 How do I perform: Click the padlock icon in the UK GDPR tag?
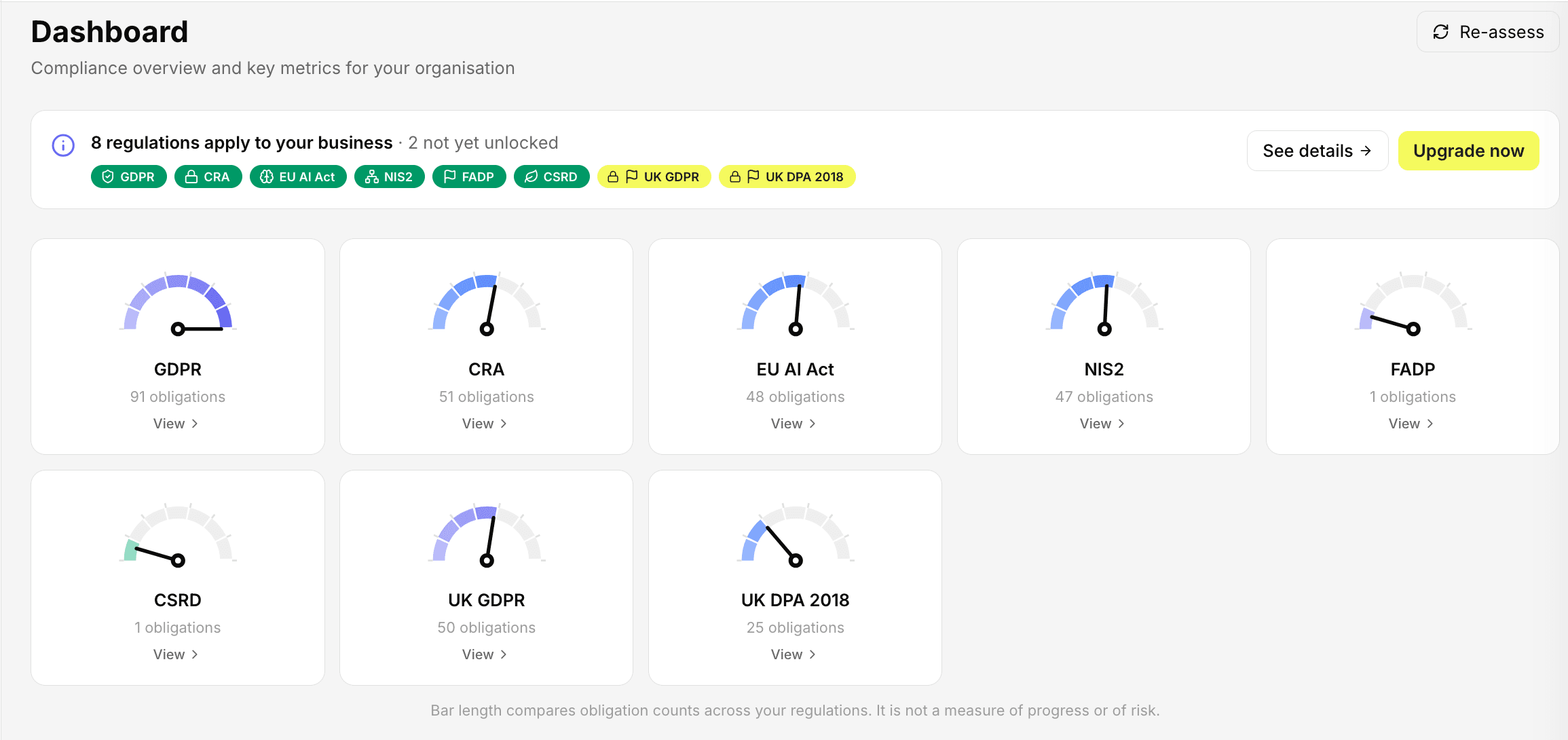[613, 177]
